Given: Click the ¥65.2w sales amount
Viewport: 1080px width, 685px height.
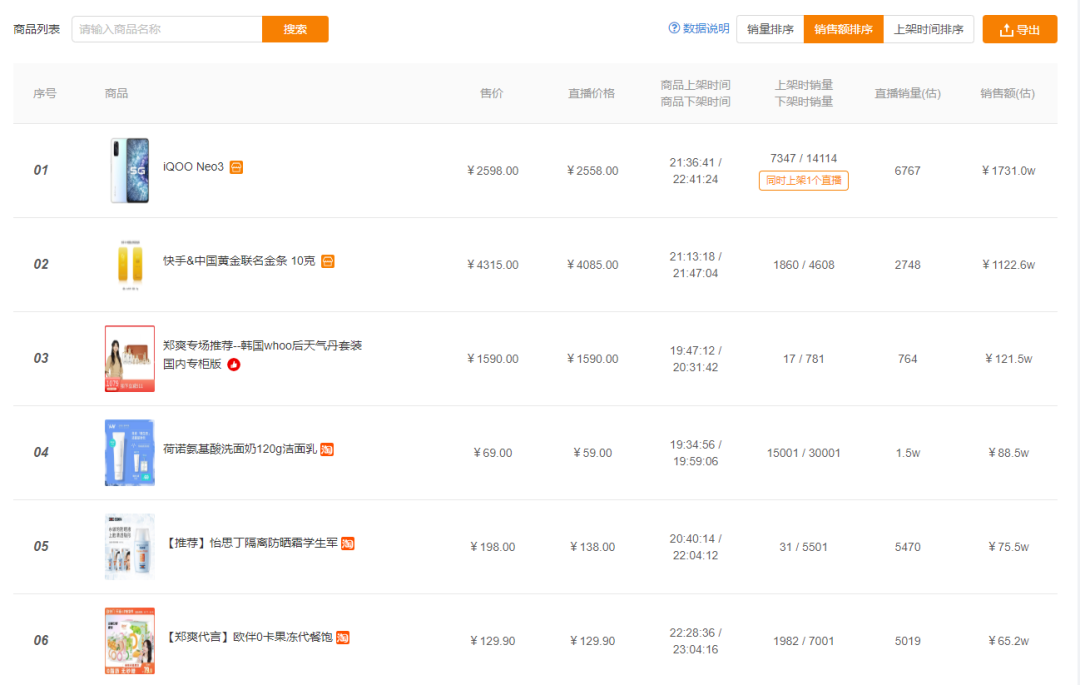Looking at the screenshot, I should pos(1008,641).
